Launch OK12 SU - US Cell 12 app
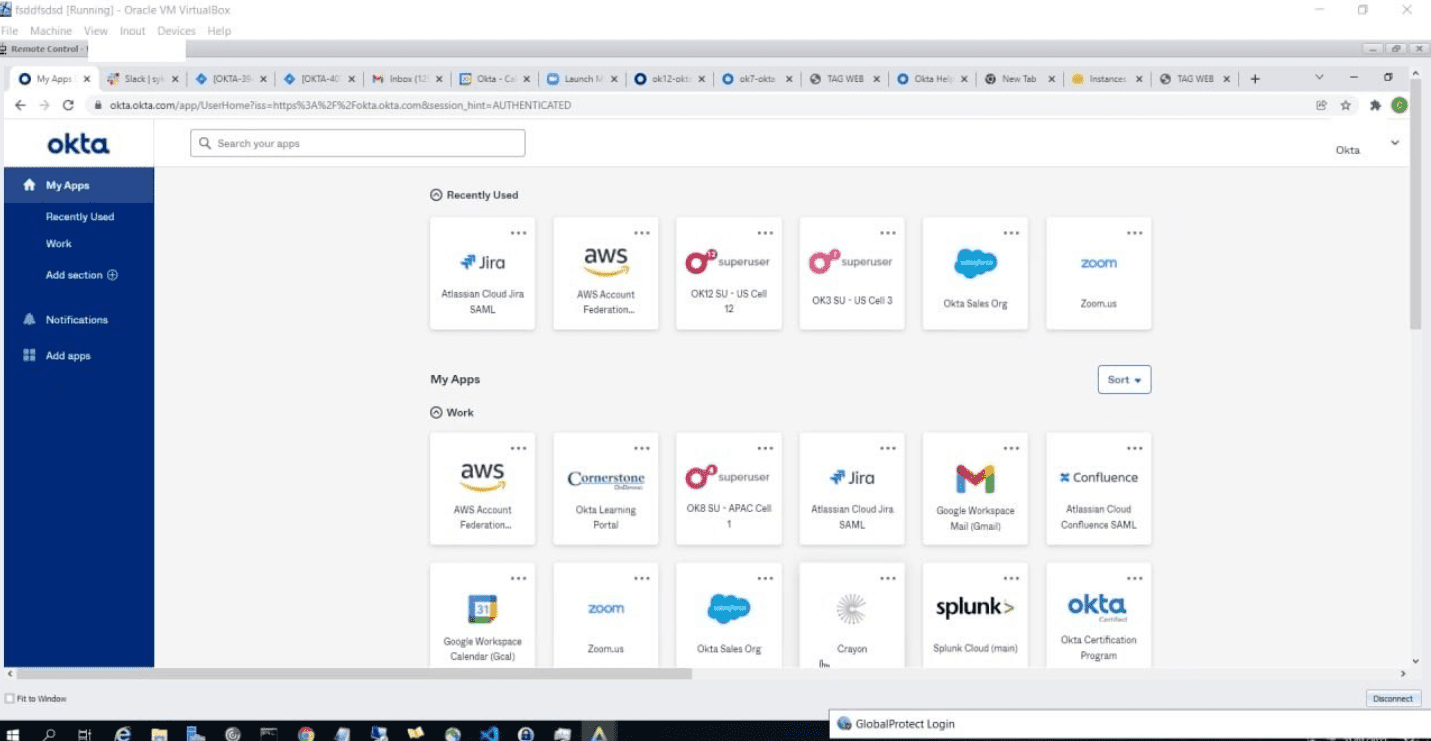 point(729,273)
